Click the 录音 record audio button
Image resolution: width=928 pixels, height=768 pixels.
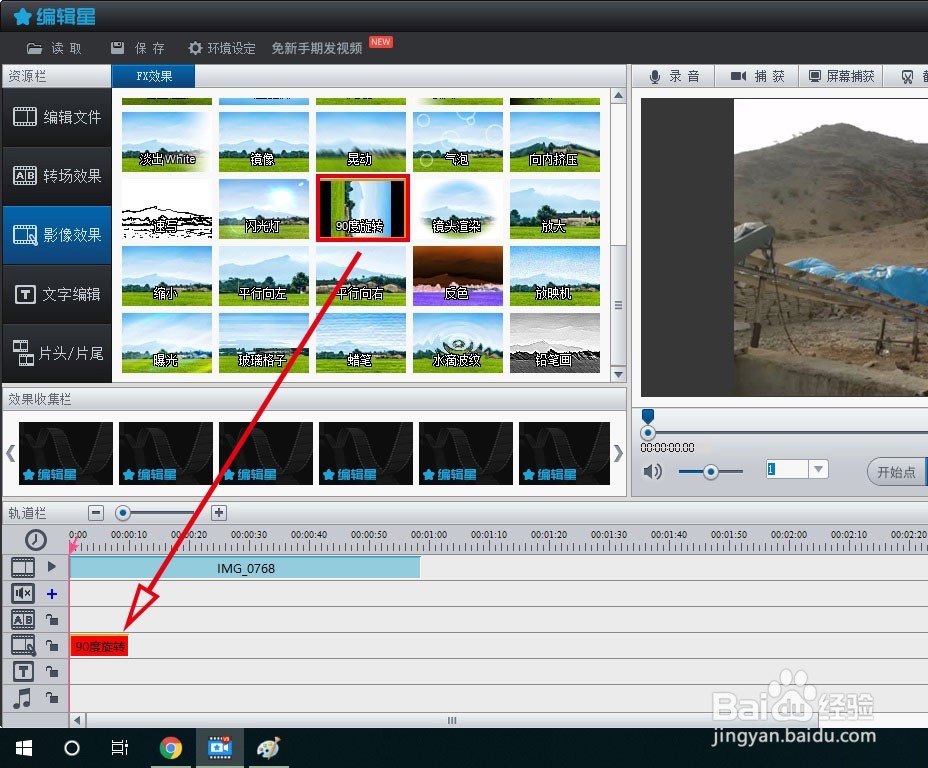674,76
